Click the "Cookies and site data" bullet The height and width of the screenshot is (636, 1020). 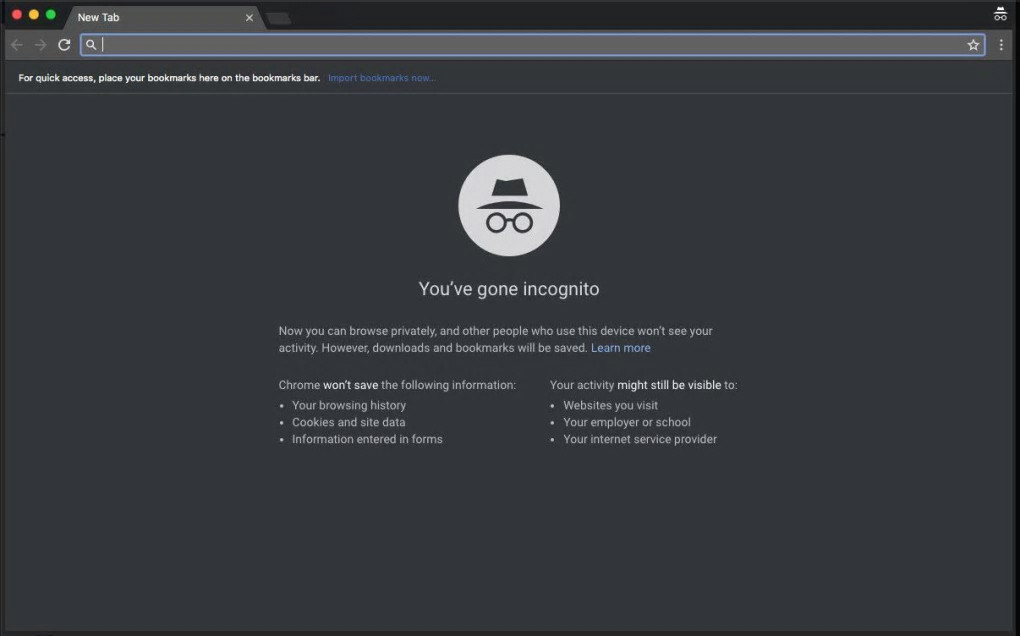[x=349, y=422]
